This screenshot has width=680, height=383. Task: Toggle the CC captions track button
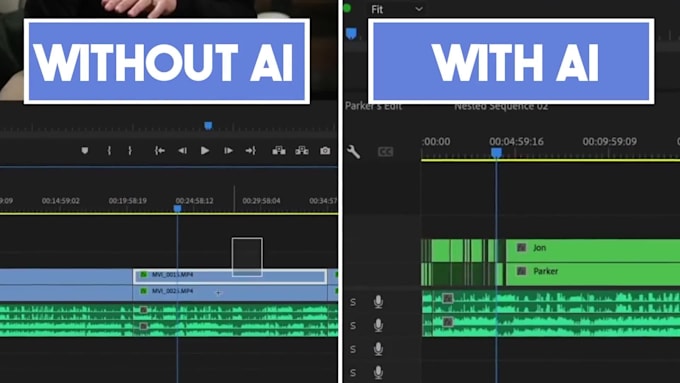coord(385,152)
